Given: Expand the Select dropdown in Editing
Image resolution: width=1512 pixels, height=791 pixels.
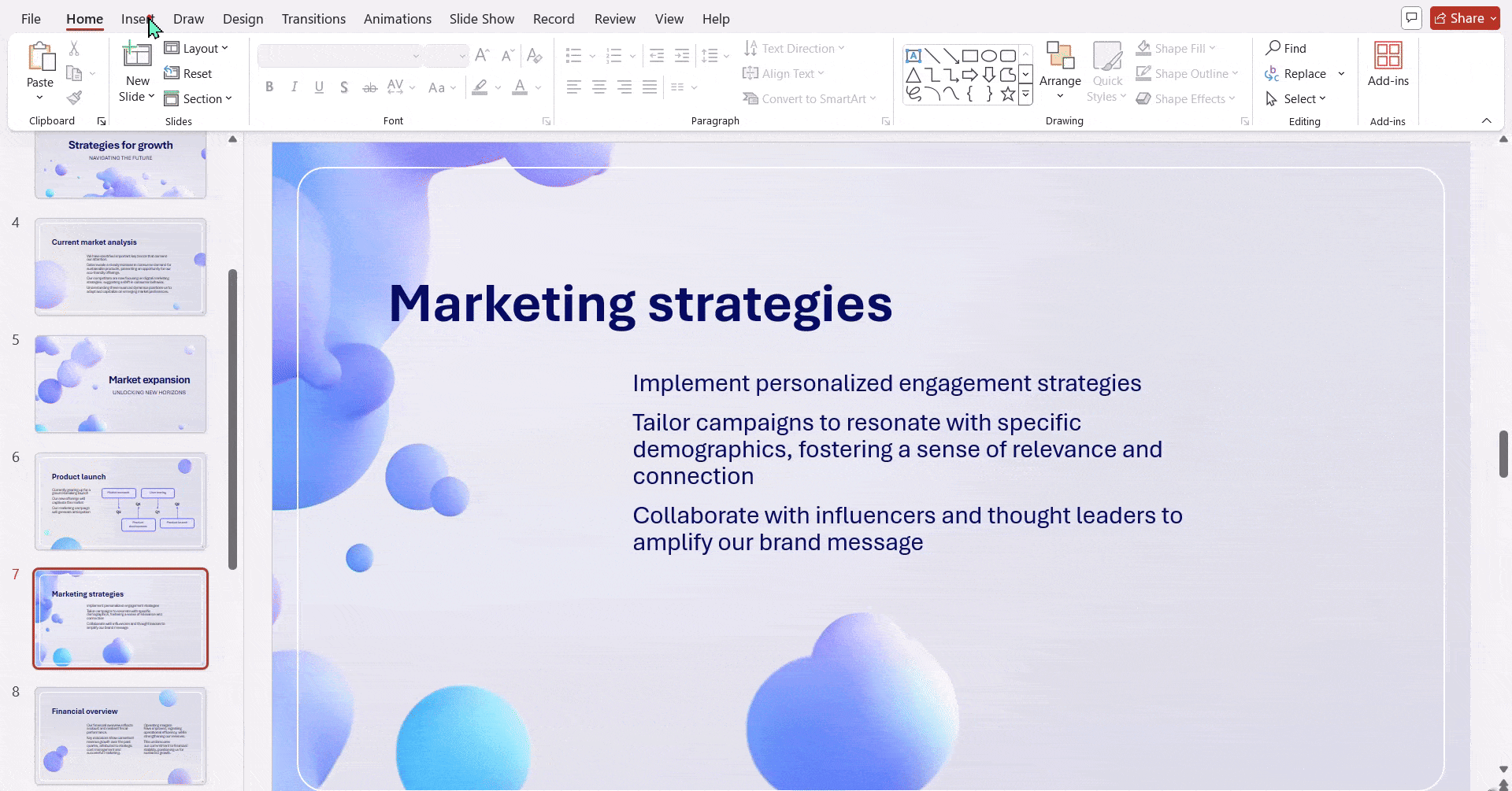Looking at the screenshot, I should [x=1296, y=98].
